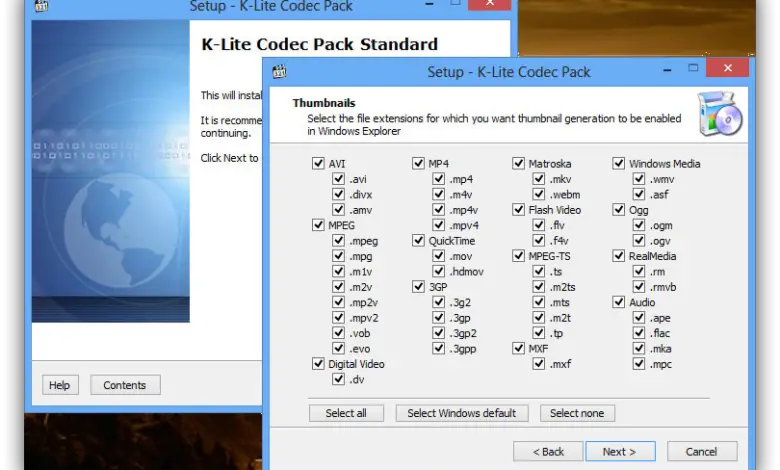Toggle the .asf checkbox
This screenshot has height=470, width=780.
639,194
